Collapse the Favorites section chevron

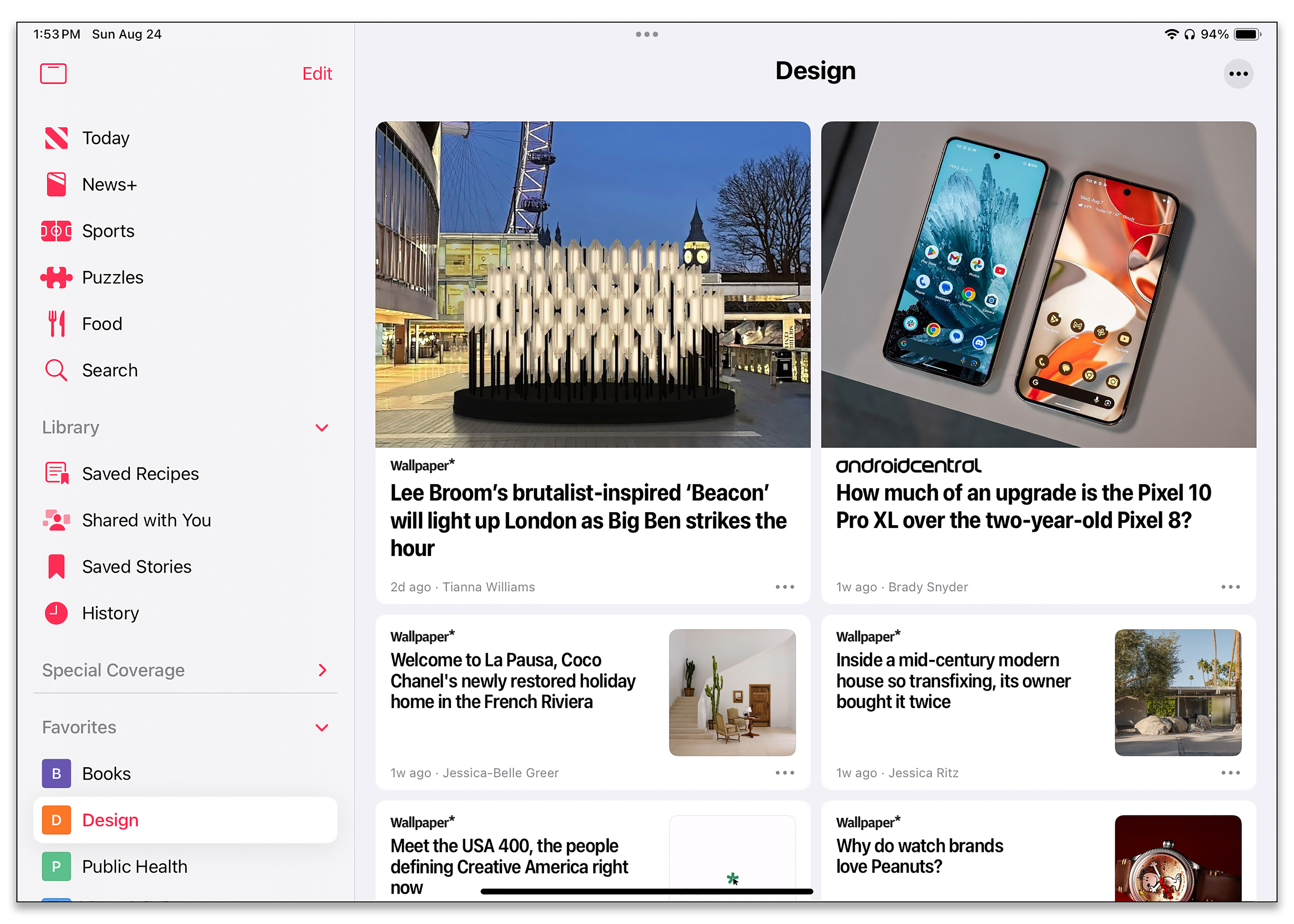[322, 728]
